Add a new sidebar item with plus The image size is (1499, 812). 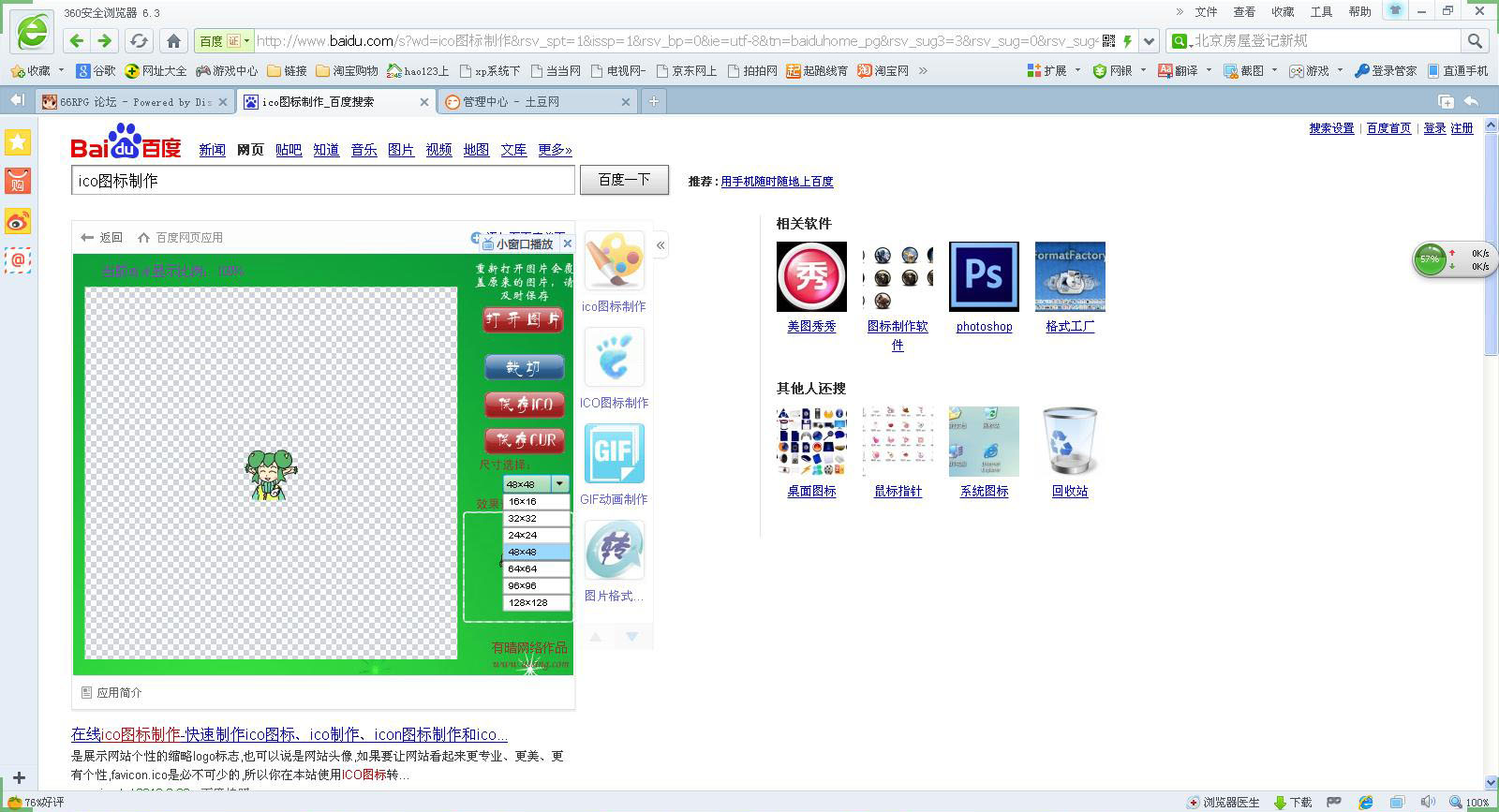point(19,777)
